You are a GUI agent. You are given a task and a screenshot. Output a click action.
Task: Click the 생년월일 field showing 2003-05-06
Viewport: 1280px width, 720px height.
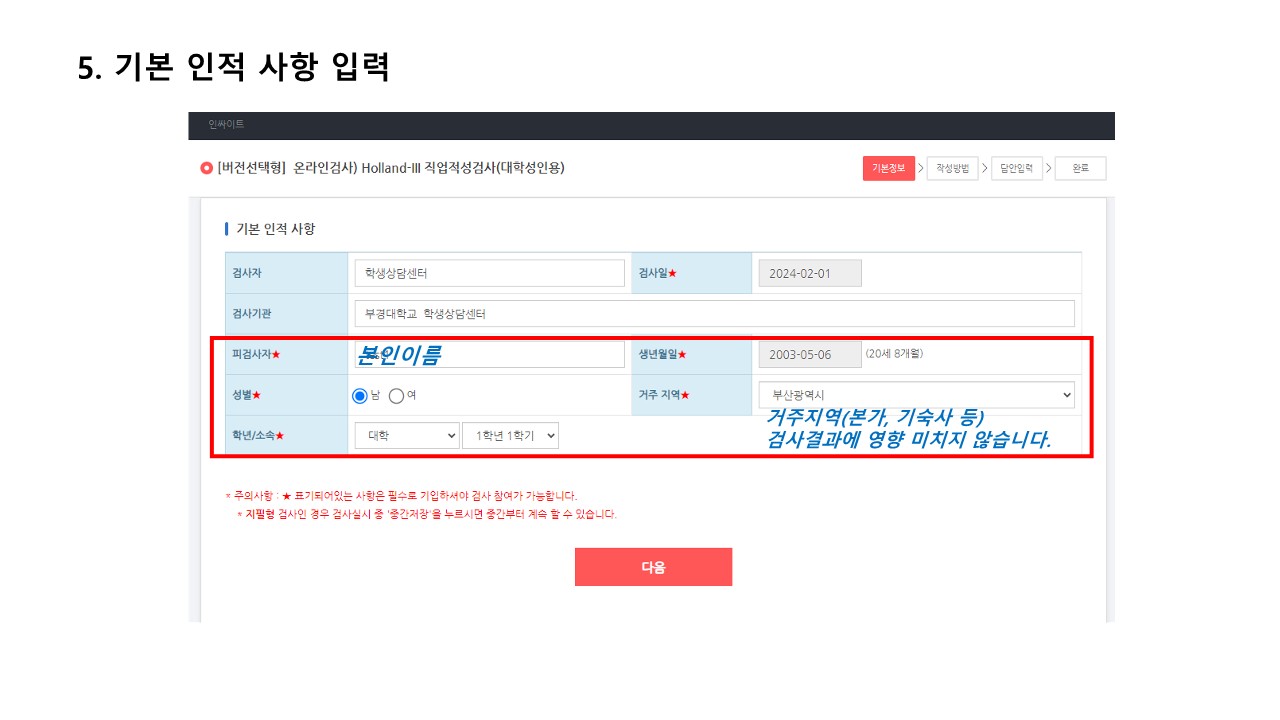pyautogui.click(x=810, y=354)
